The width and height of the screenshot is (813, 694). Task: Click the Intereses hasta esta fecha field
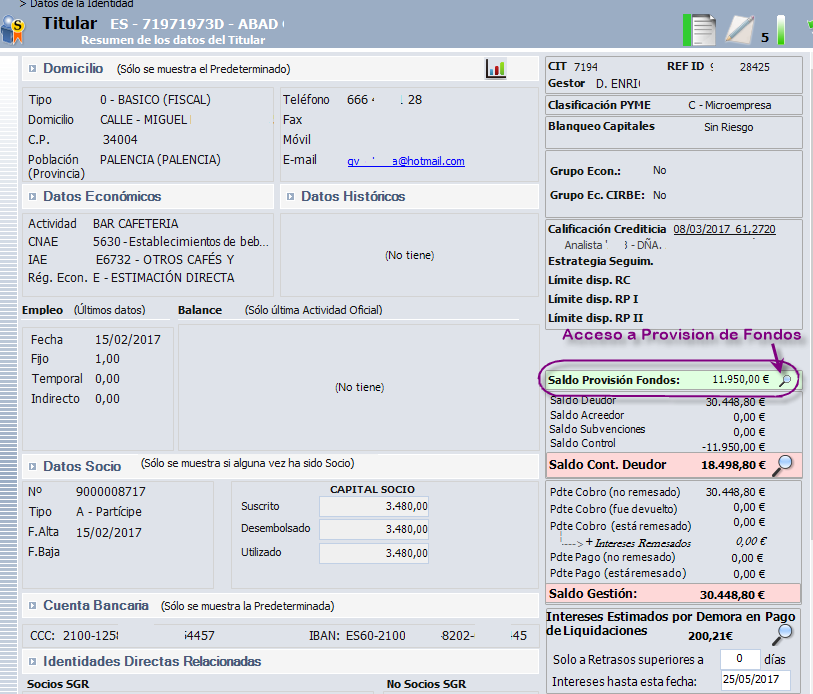coord(755,679)
